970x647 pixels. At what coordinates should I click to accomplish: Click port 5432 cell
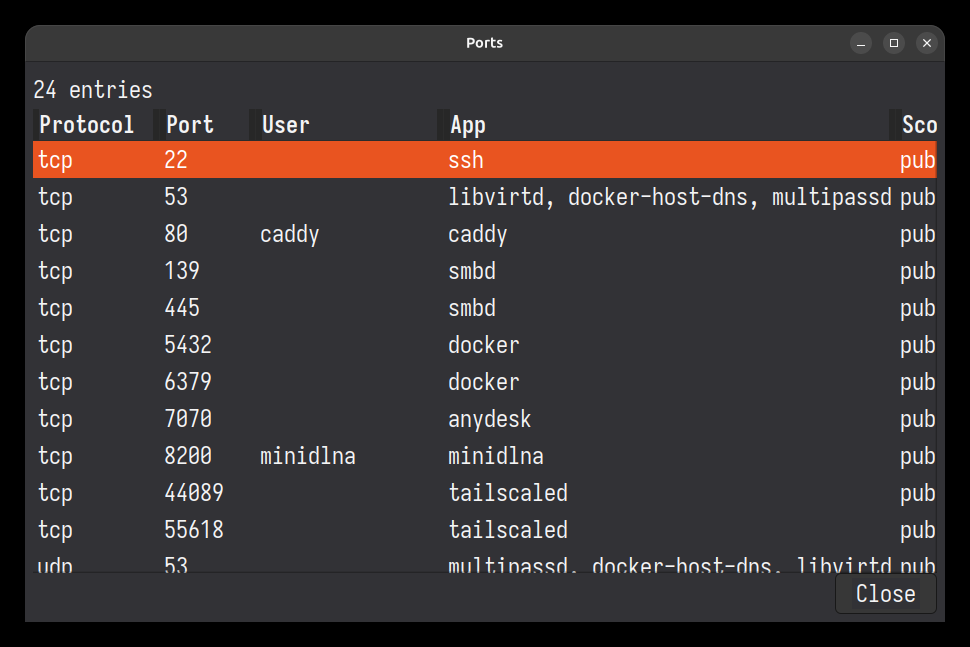point(188,345)
